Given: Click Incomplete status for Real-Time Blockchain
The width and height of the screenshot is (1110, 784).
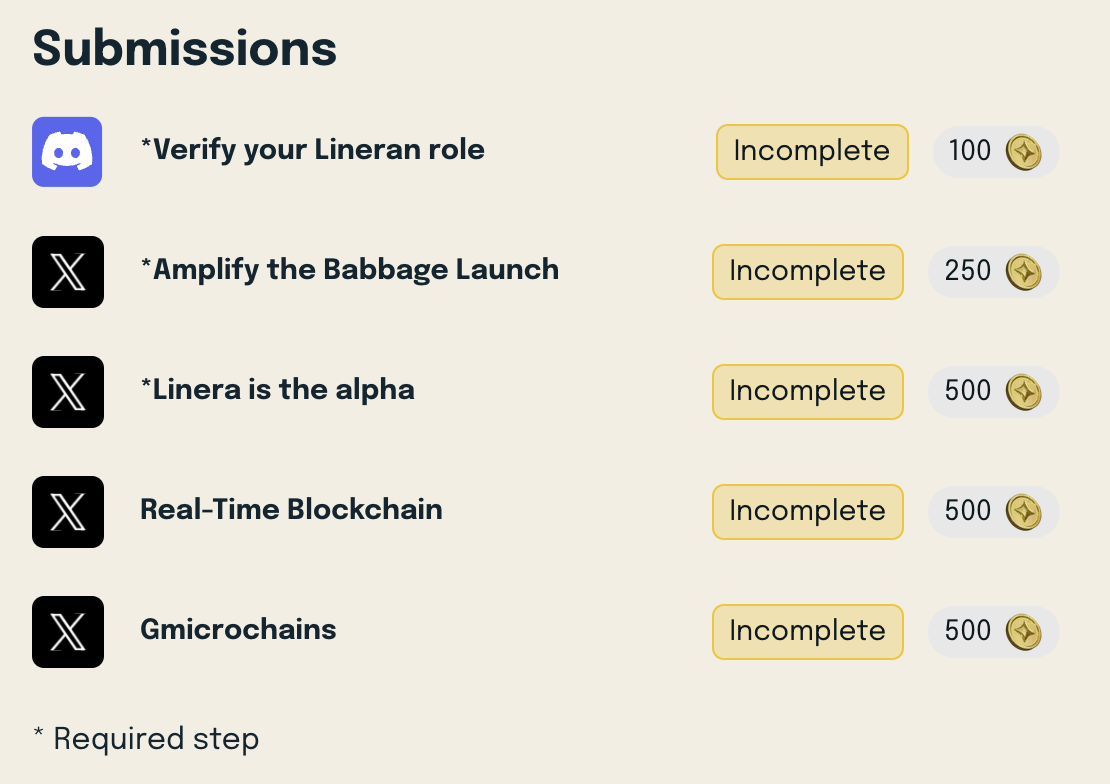Looking at the screenshot, I should coord(808,512).
